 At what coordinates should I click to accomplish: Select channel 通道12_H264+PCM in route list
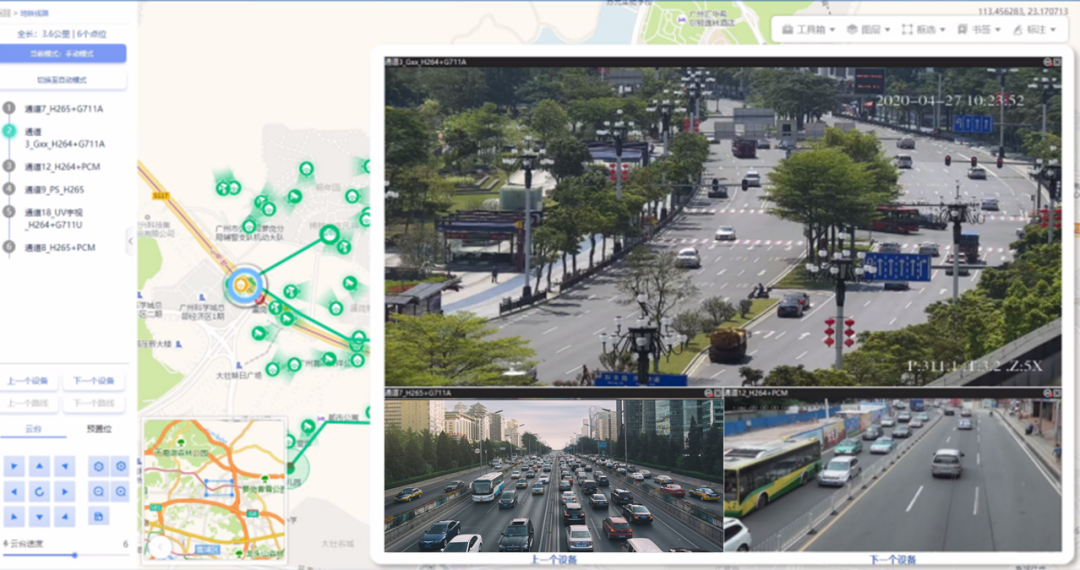(x=62, y=167)
